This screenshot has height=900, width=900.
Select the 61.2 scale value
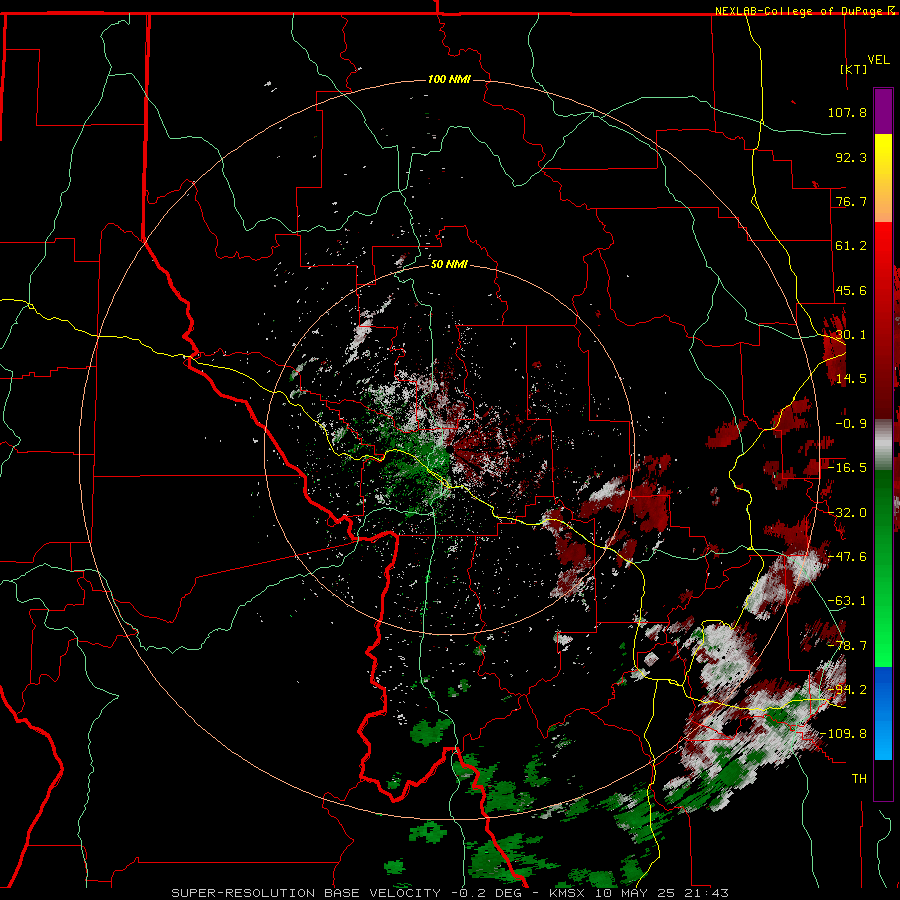(x=851, y=246)
